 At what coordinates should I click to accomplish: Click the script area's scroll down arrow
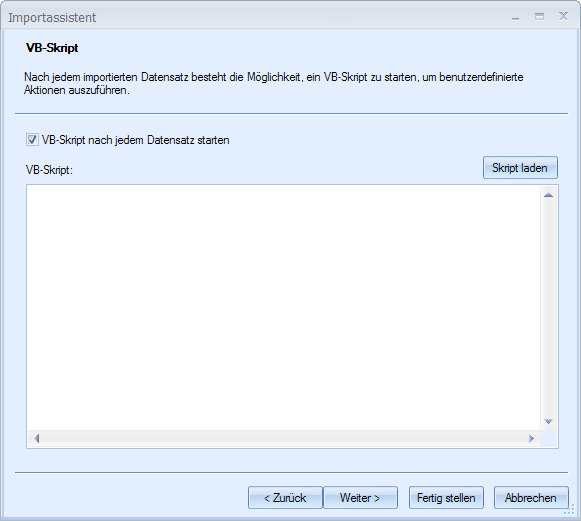coord(548,422)
